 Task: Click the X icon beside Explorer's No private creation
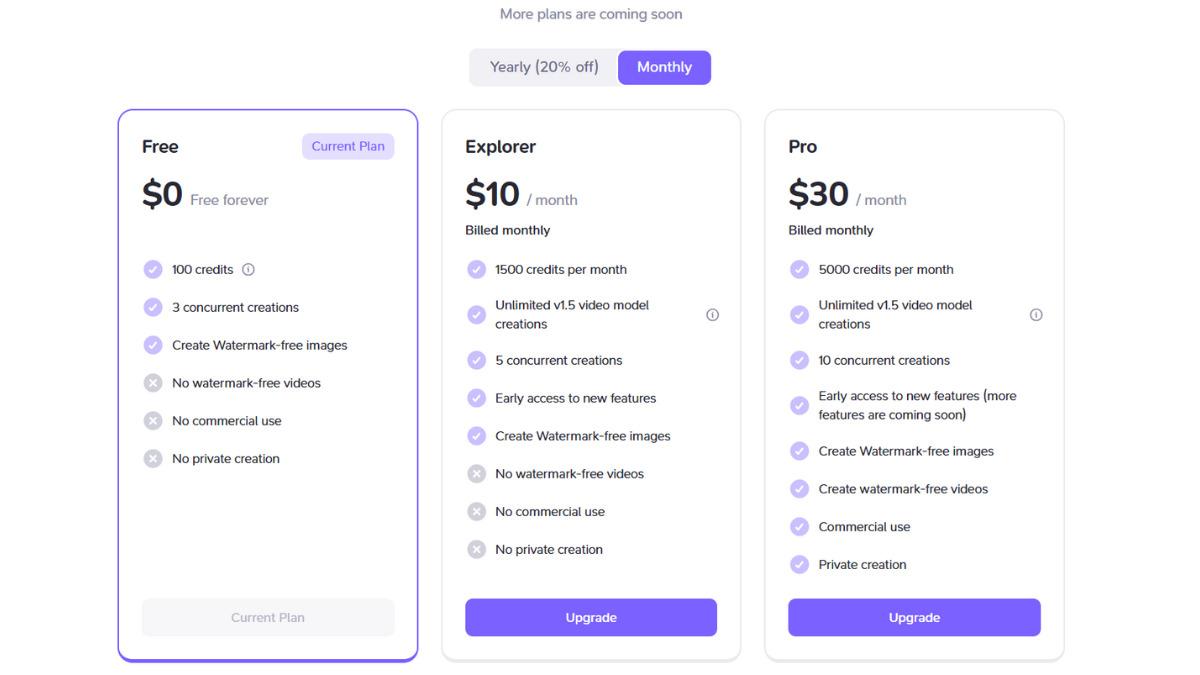(x=476, y=549)
